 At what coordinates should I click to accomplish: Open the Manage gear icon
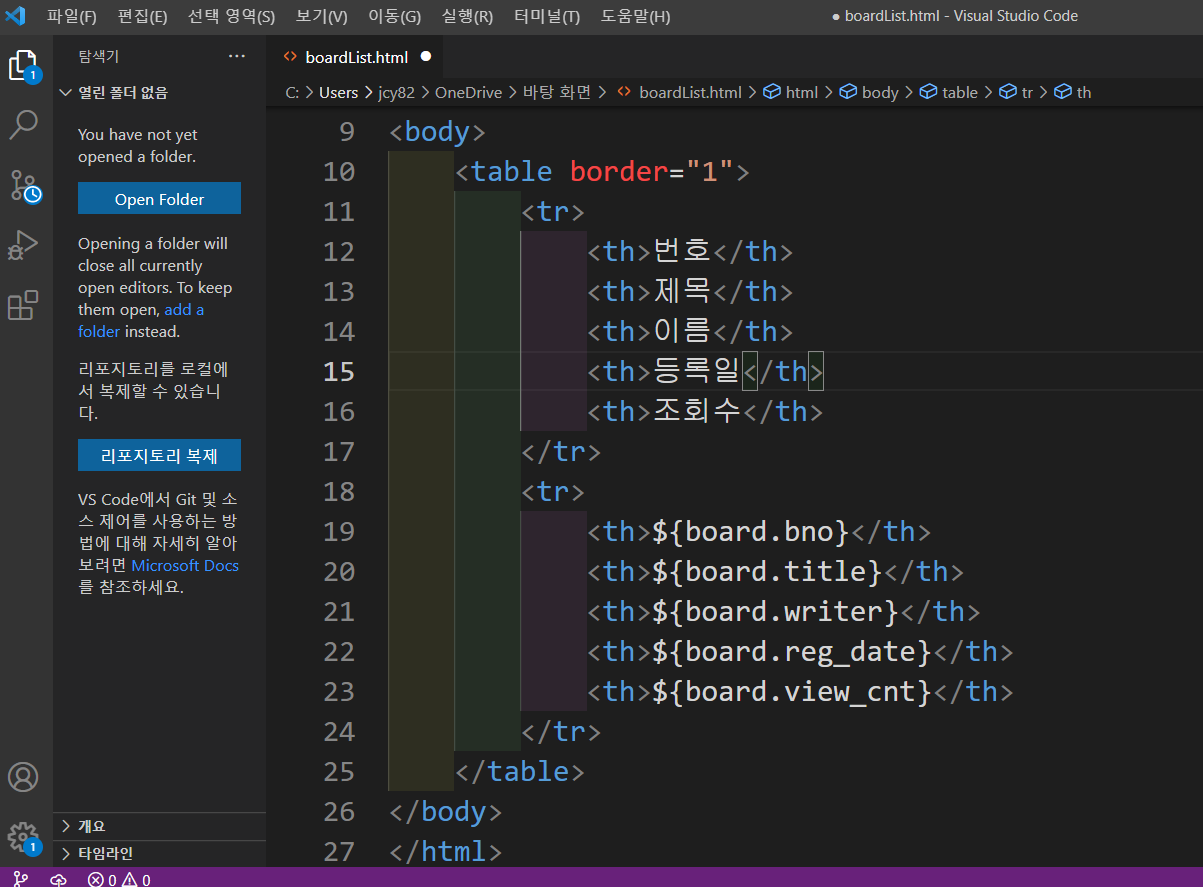coord(23,837)
